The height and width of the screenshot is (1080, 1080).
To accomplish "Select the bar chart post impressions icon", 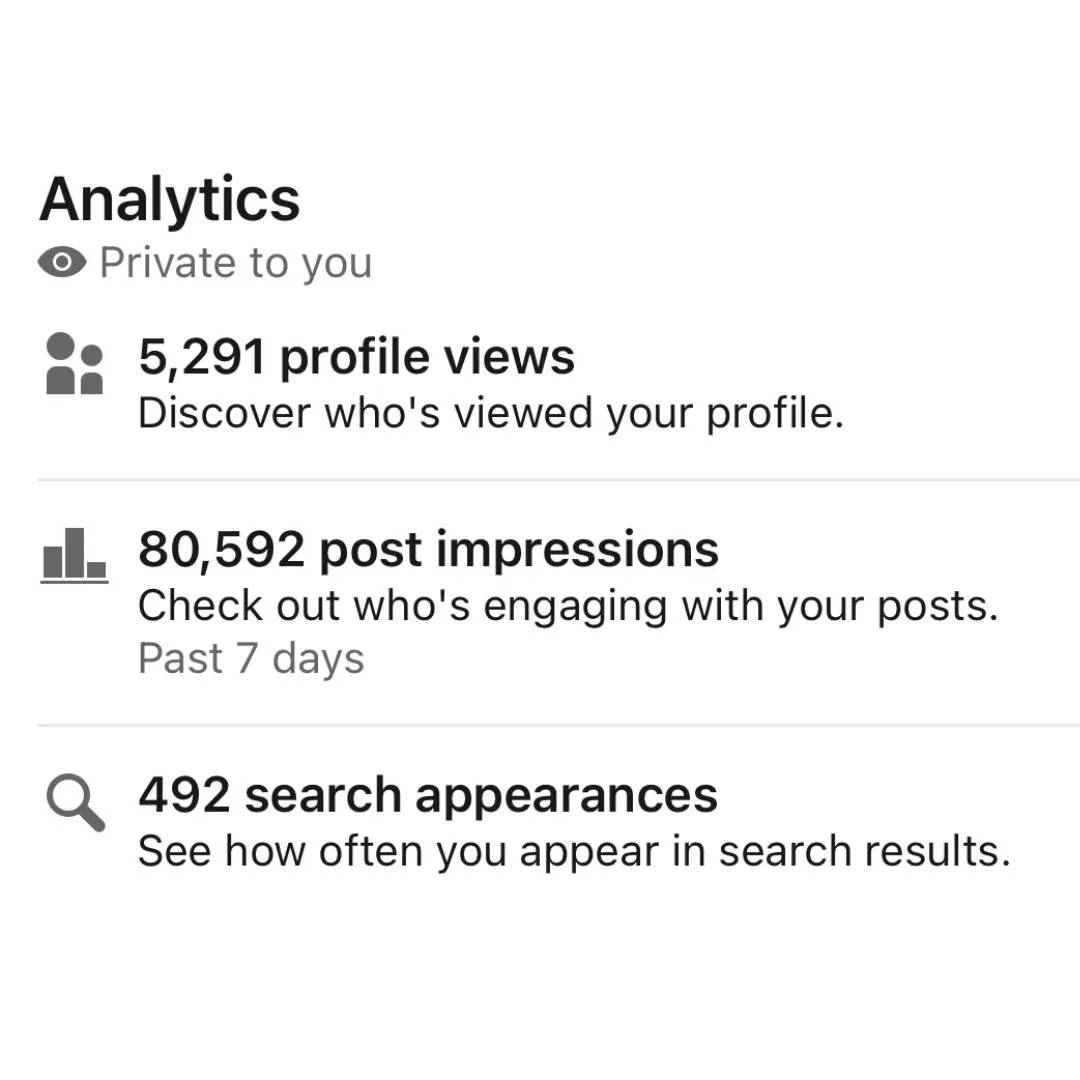I will pos(74,555).
